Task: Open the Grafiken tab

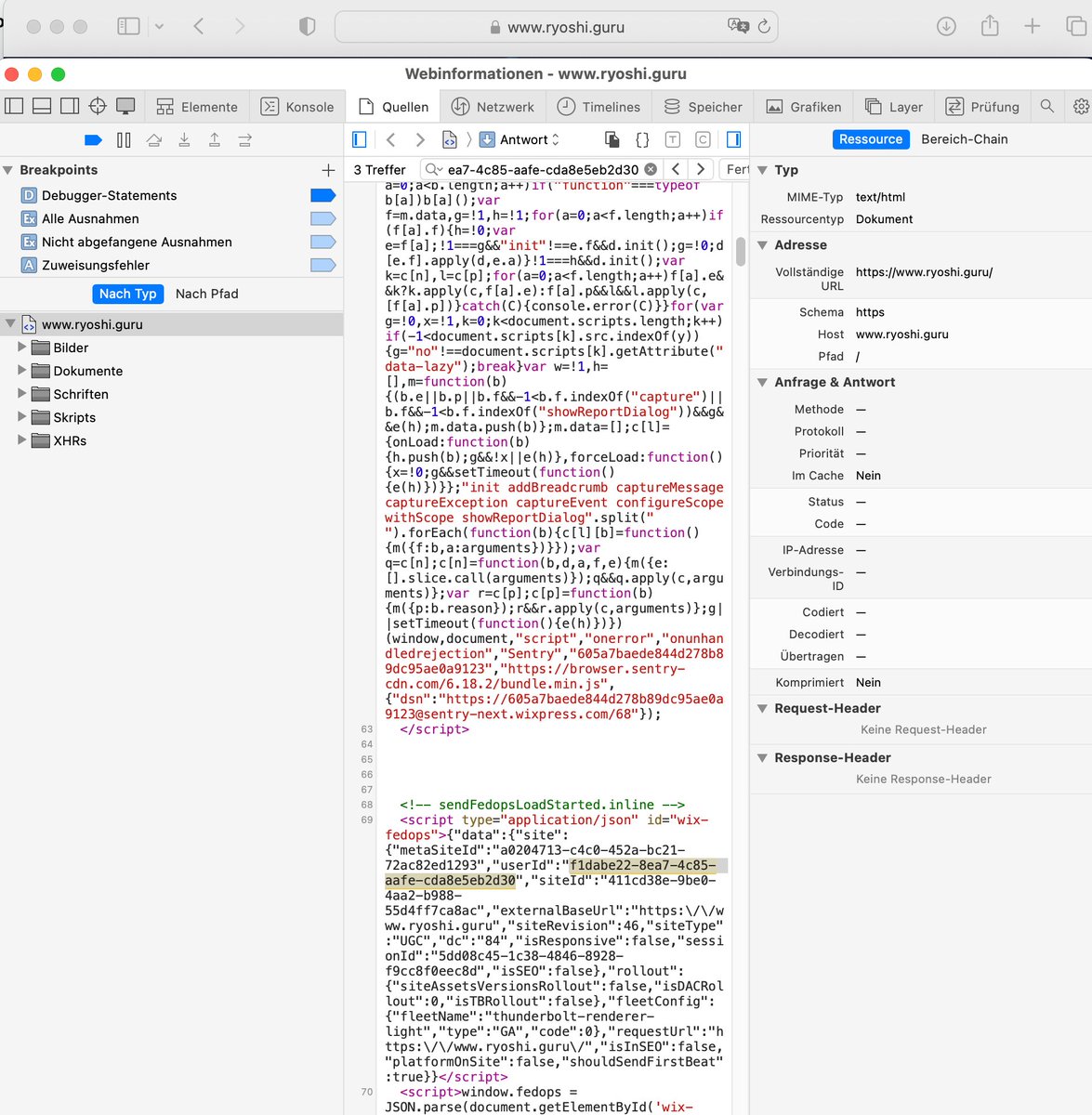Action: (x=804, y=107)
